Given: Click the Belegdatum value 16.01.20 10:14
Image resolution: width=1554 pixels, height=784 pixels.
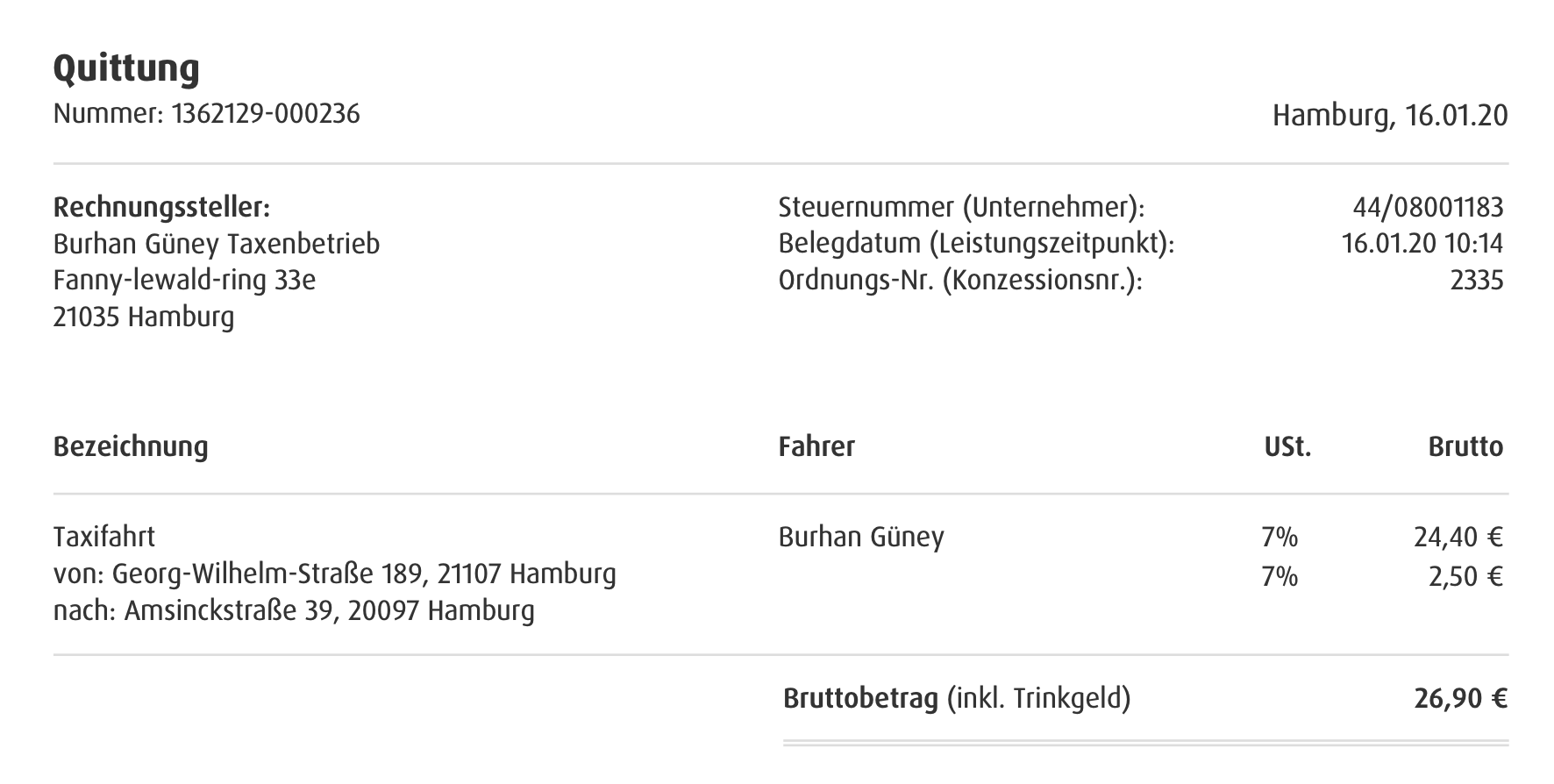Looking at the screenshot, I should pos(1422,244).
